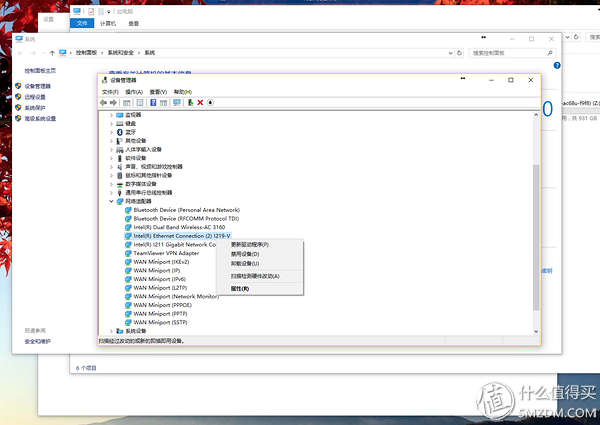Click the speaker icon beside 声音、视频和游戏控制器
600x425 pixels.
[119, 167]
